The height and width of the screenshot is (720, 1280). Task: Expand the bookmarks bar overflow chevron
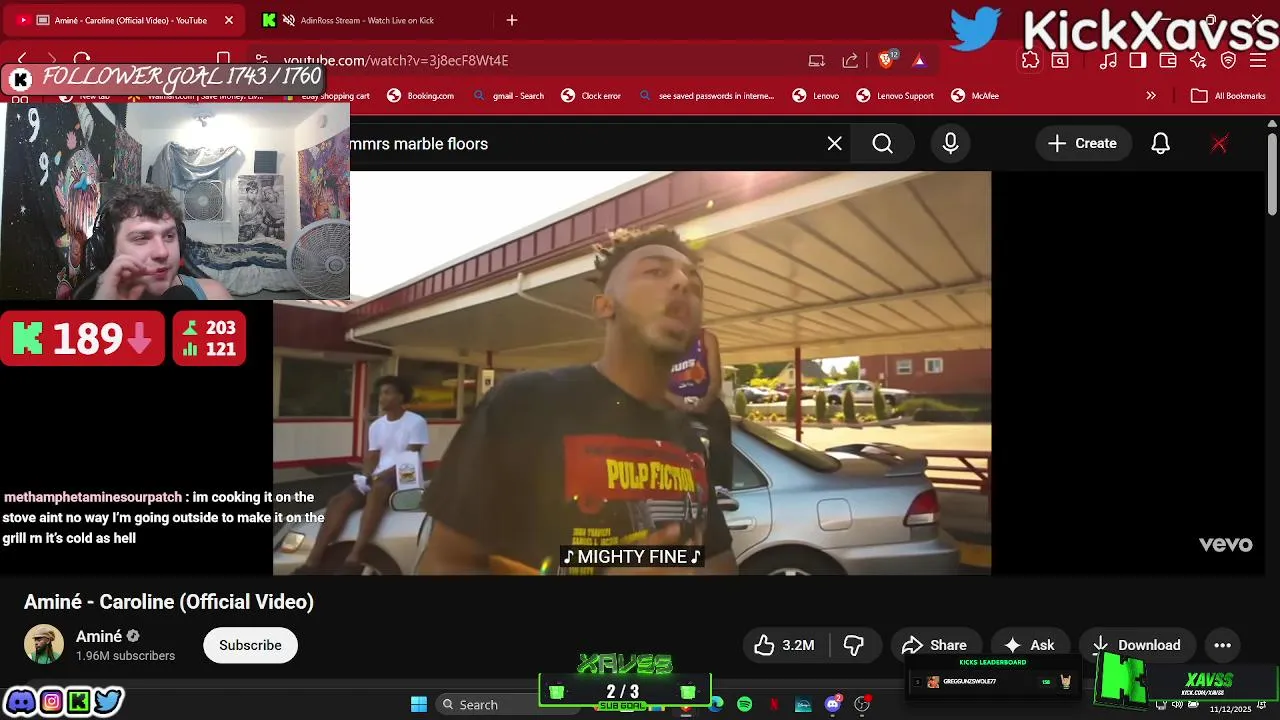pos(1151,96)
